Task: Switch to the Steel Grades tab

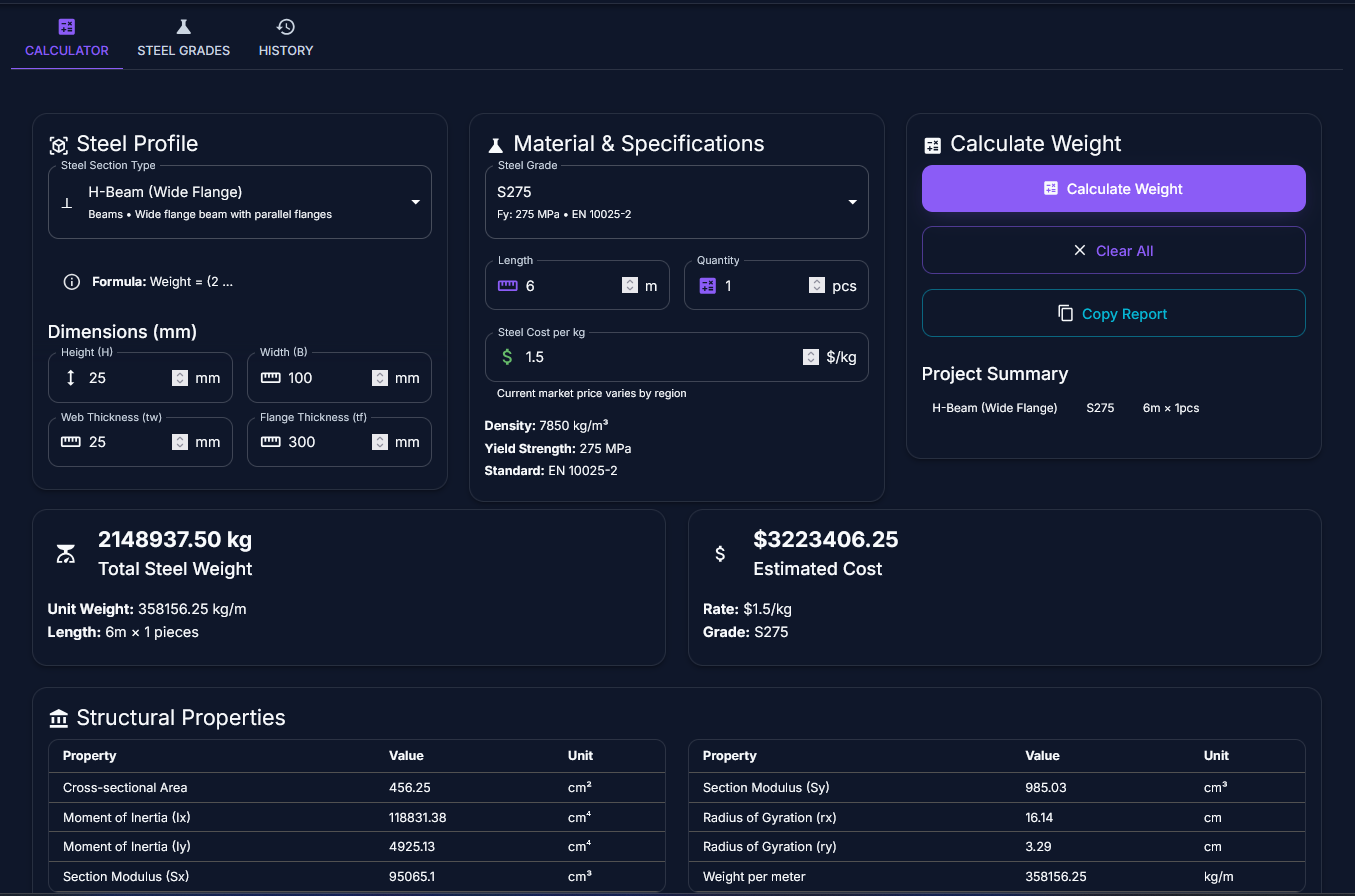Action: [x=183, y=50]
